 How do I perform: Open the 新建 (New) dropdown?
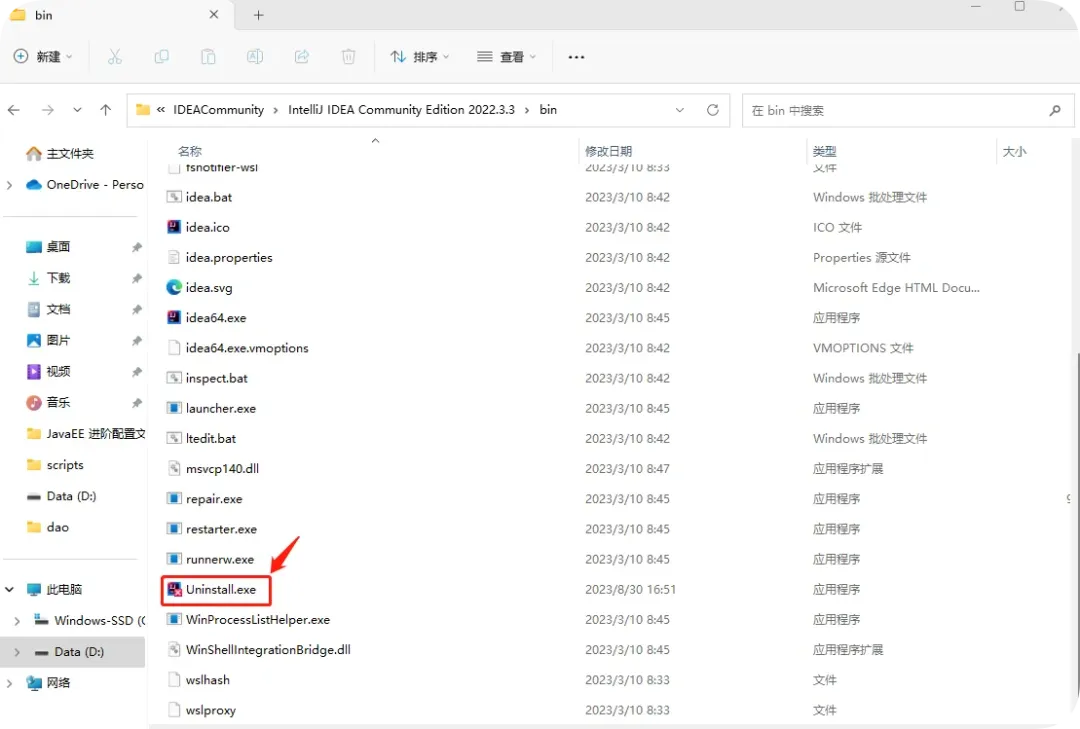pyautogui.click(x=43, y=57)
